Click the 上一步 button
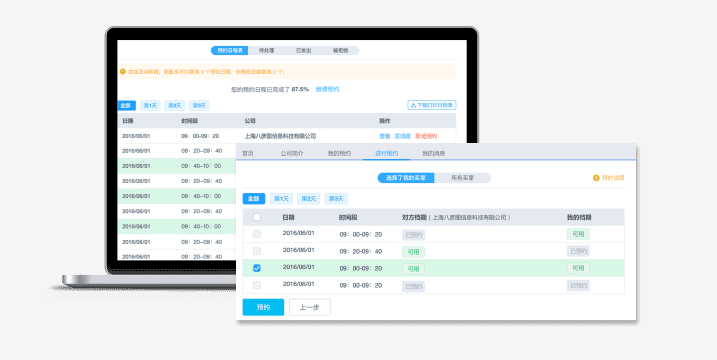Viewport: 717px width, 360px height. pos(310,307)
